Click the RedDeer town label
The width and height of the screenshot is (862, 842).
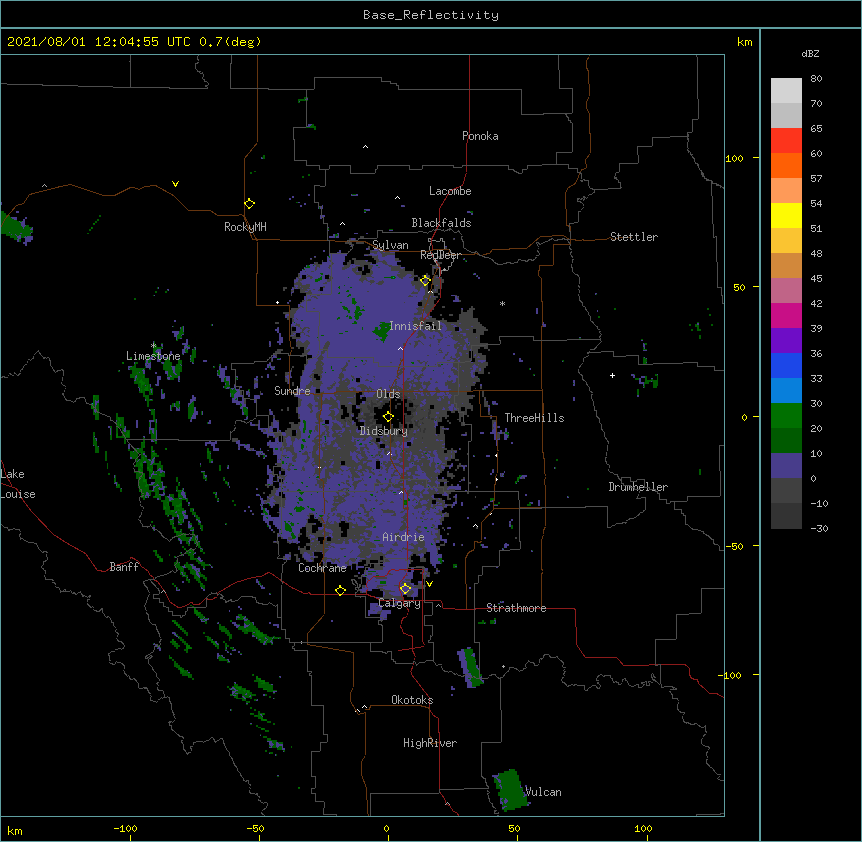click(x=440, y=255)
